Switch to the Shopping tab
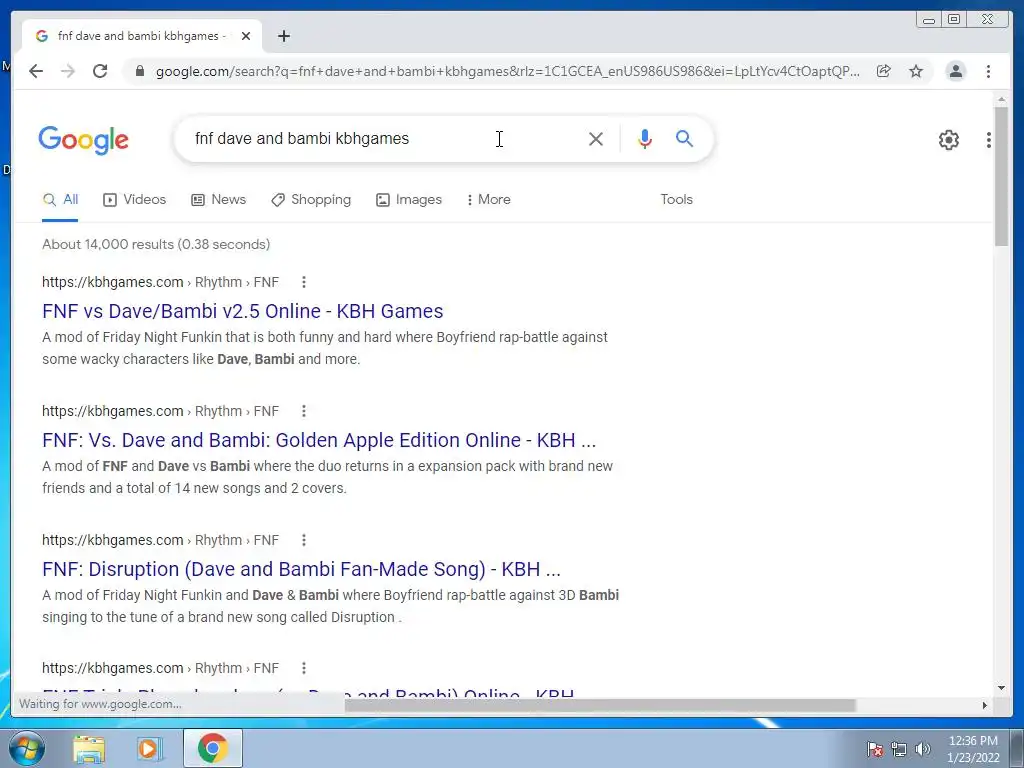Viewport: 1024px width, 768px height. [x=311, y=200]
